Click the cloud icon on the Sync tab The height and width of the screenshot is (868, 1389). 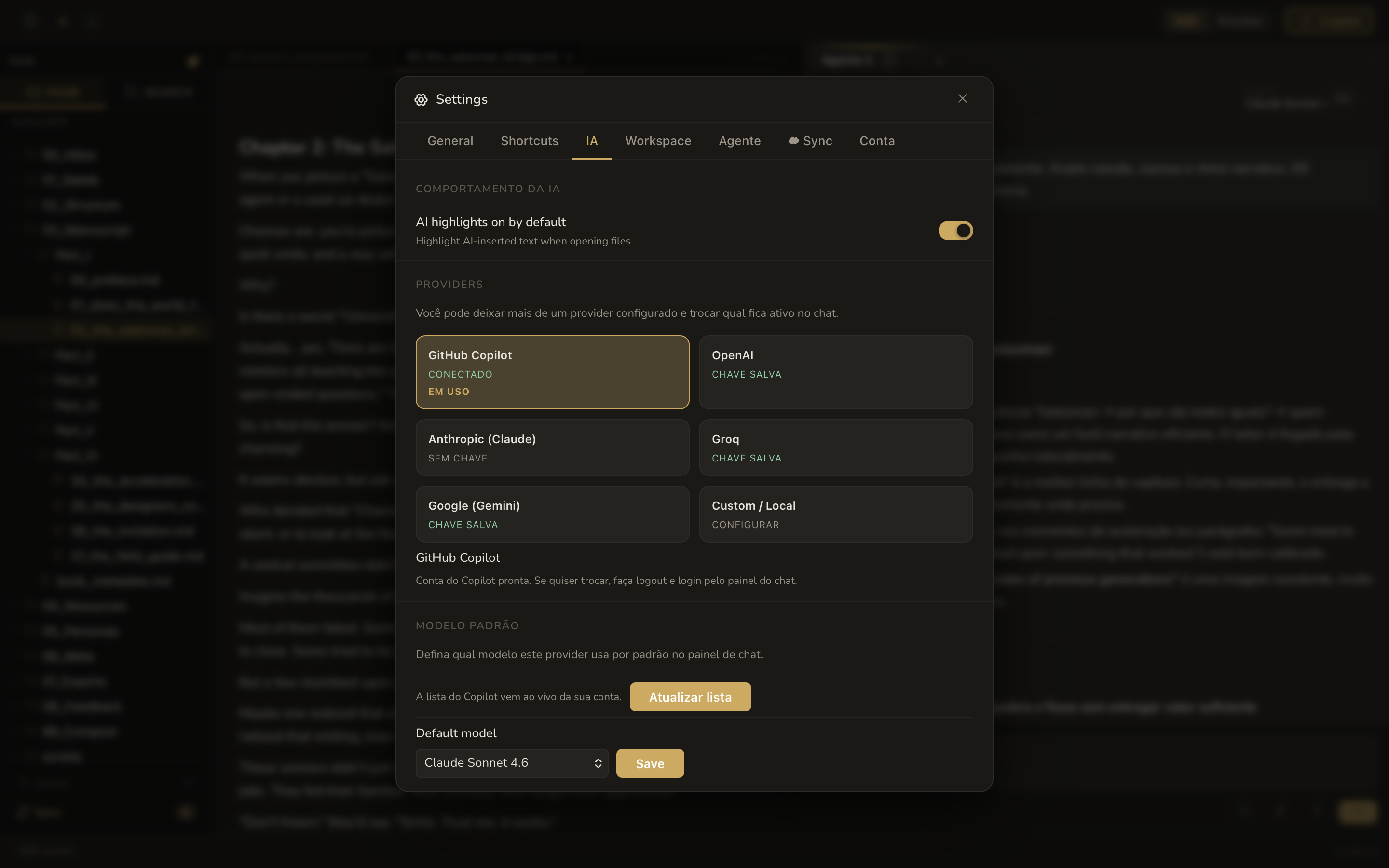pyautogui.click(x=794, y=141)
